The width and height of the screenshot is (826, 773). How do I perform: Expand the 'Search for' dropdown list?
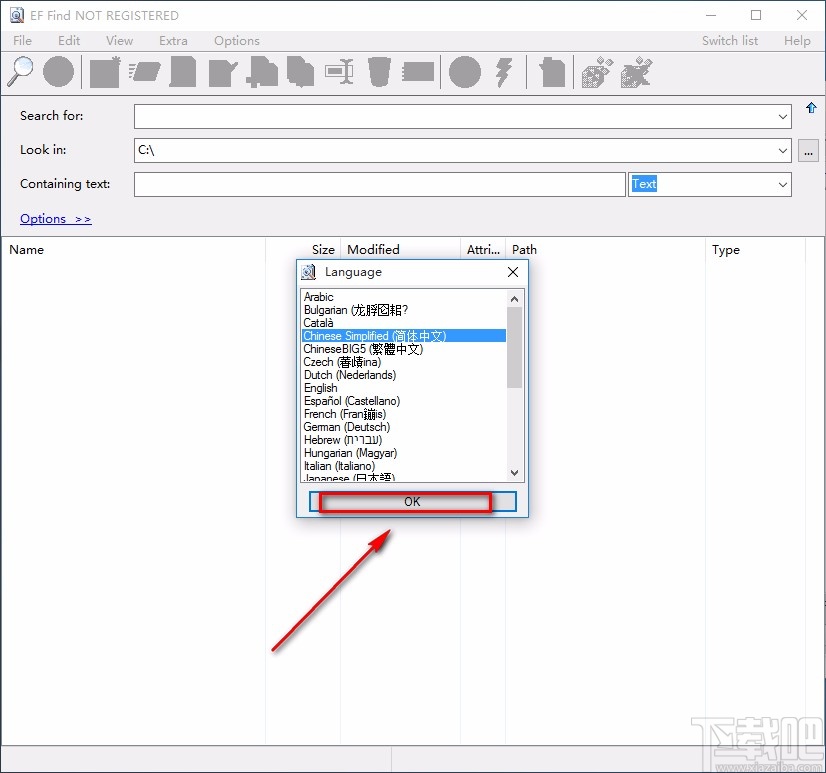click(782, 117)
